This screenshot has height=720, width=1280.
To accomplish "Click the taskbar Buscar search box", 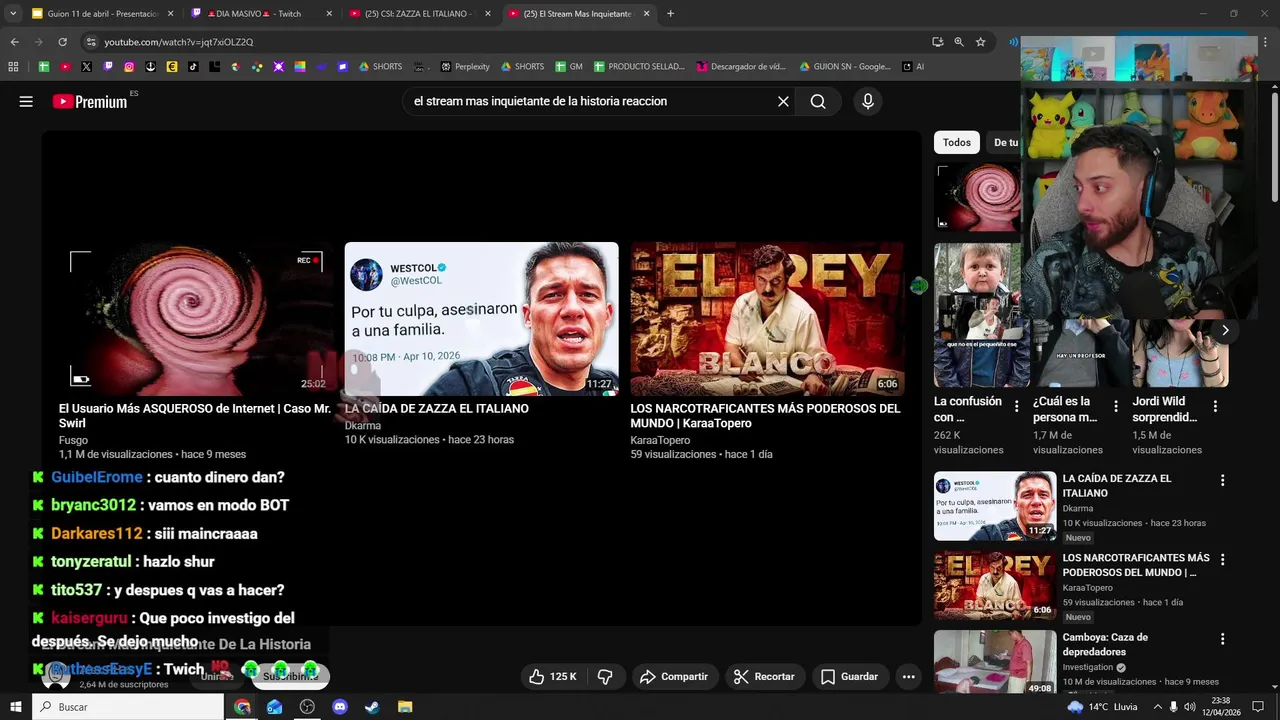I will tap(128, 707).
